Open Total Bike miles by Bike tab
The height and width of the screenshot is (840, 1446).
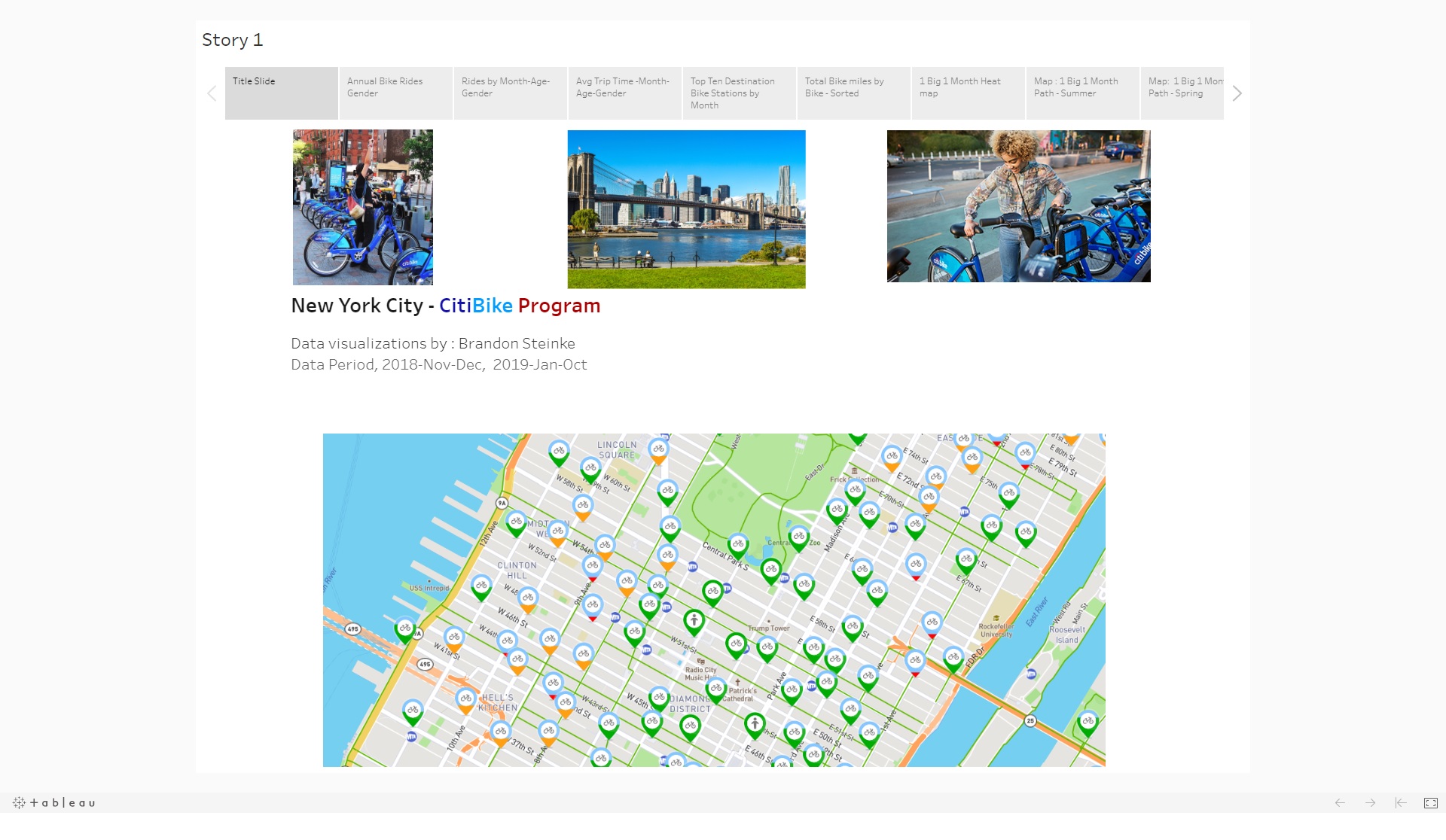[854, 93]
